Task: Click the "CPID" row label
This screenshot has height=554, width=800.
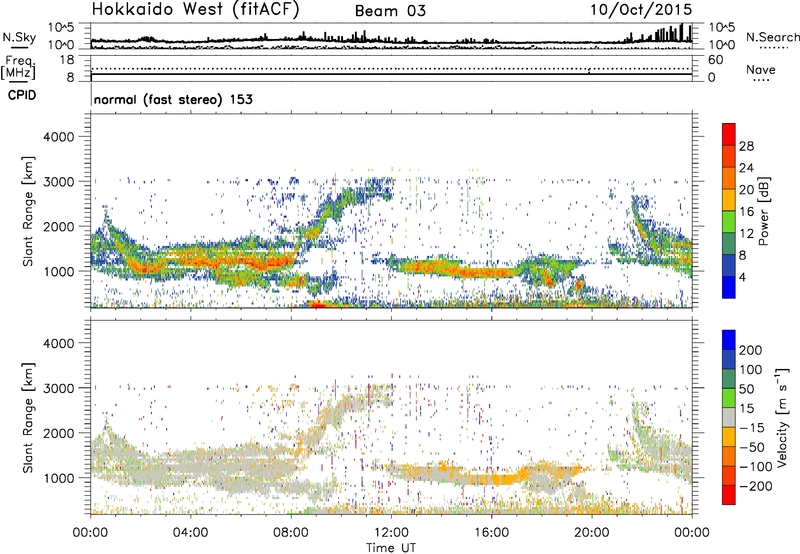Action: [x=22, y=95]
